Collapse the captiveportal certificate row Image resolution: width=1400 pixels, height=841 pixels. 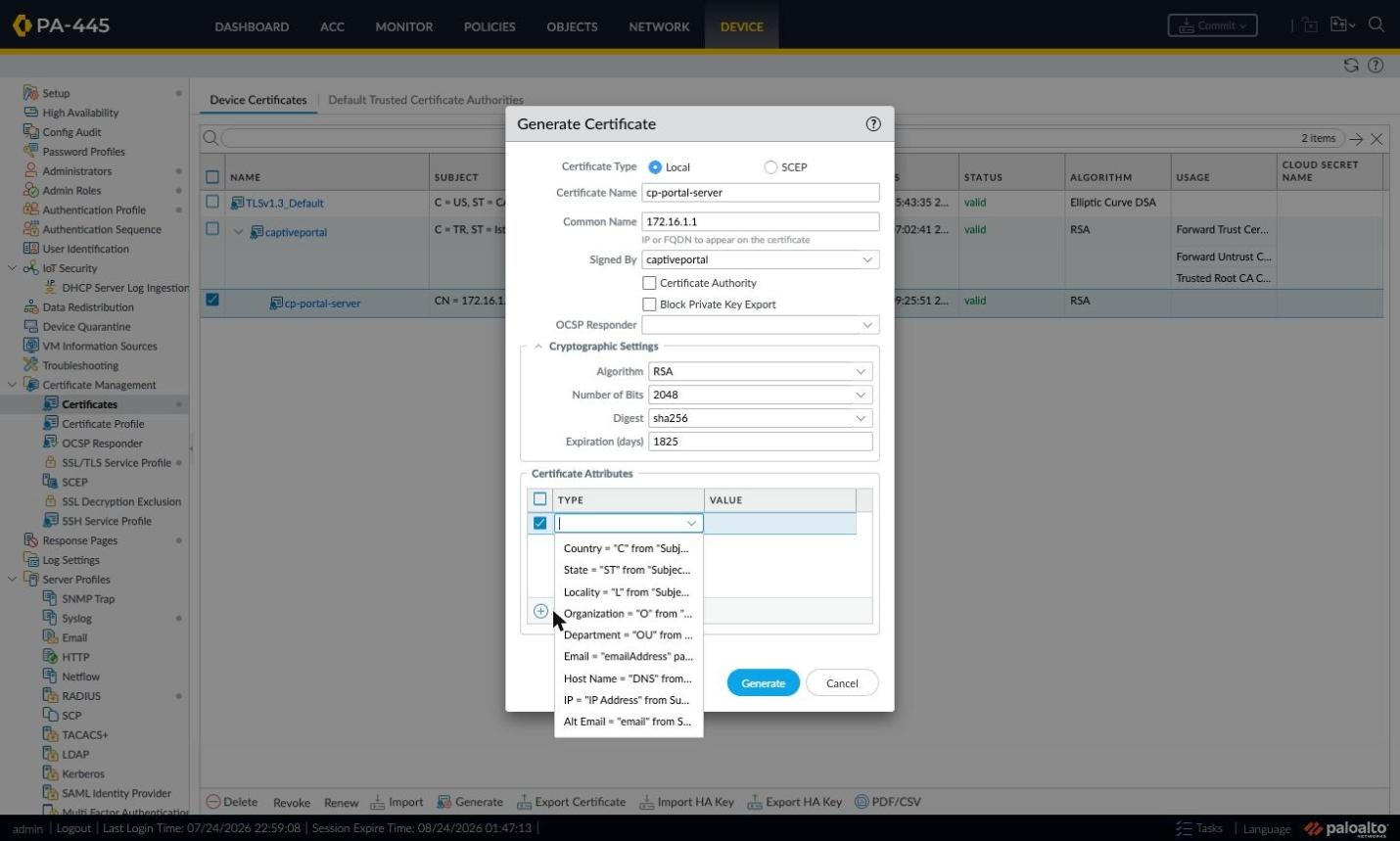(238, 232)
